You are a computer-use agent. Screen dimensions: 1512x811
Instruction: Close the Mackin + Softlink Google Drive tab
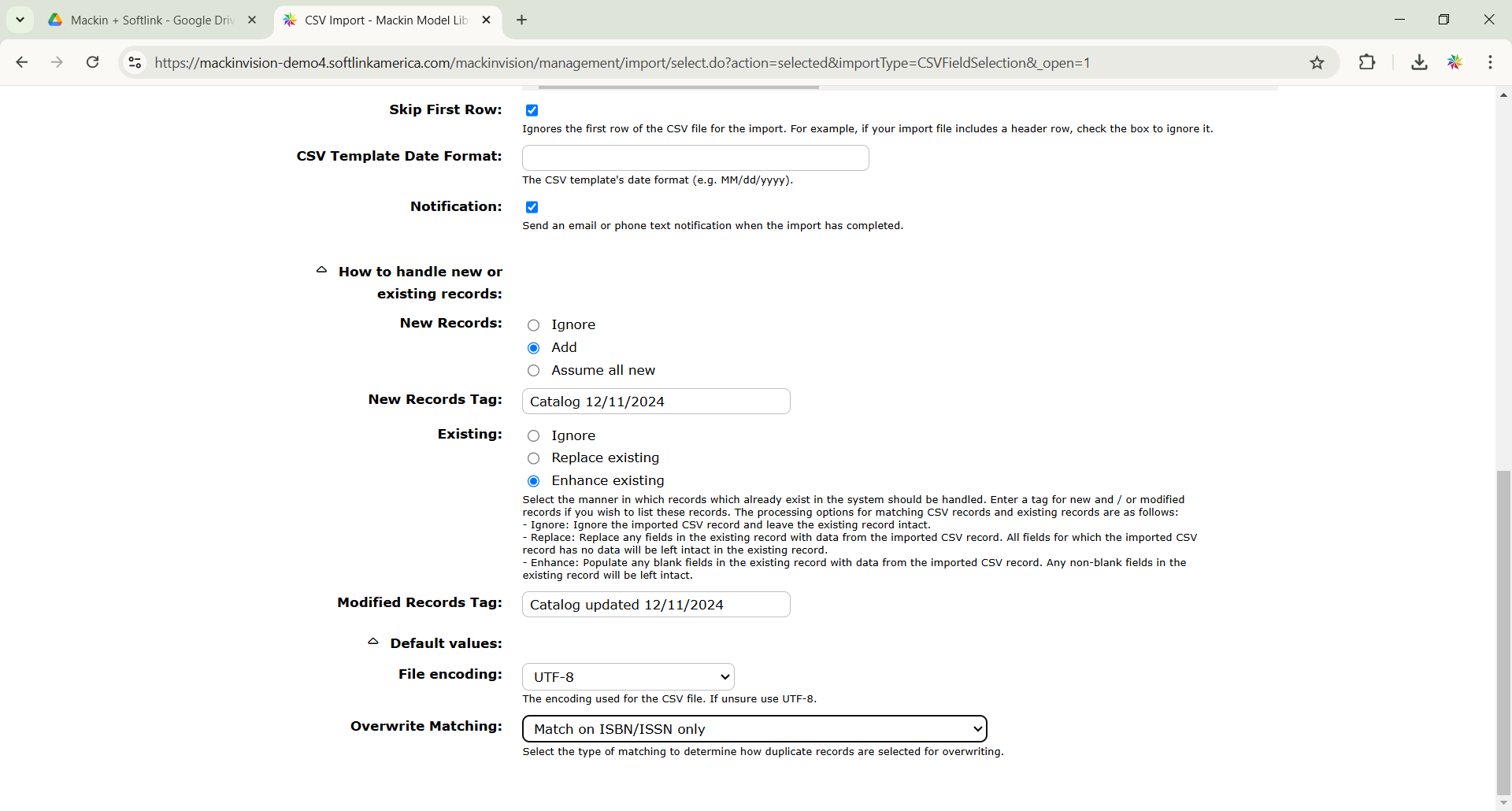[252, 20]
